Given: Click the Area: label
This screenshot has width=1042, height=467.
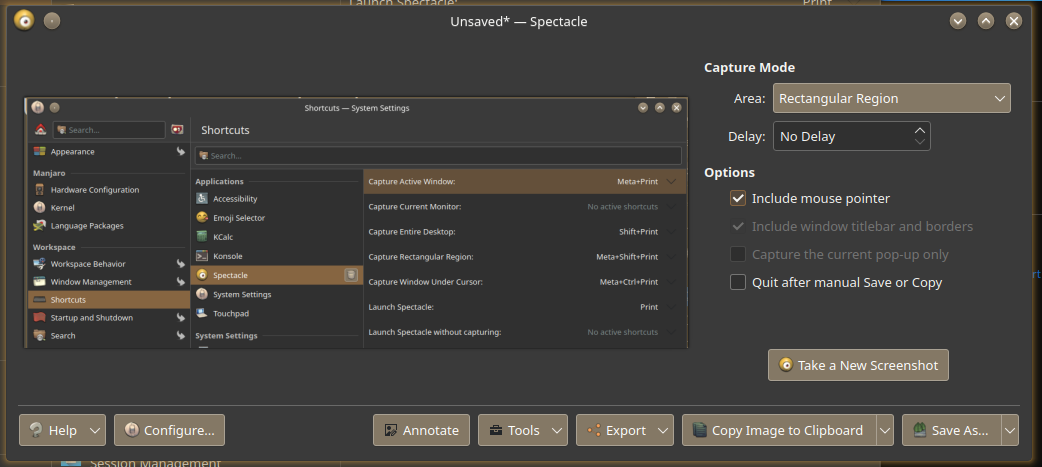Looking at the screenshot, I should [x=750, y=98].
